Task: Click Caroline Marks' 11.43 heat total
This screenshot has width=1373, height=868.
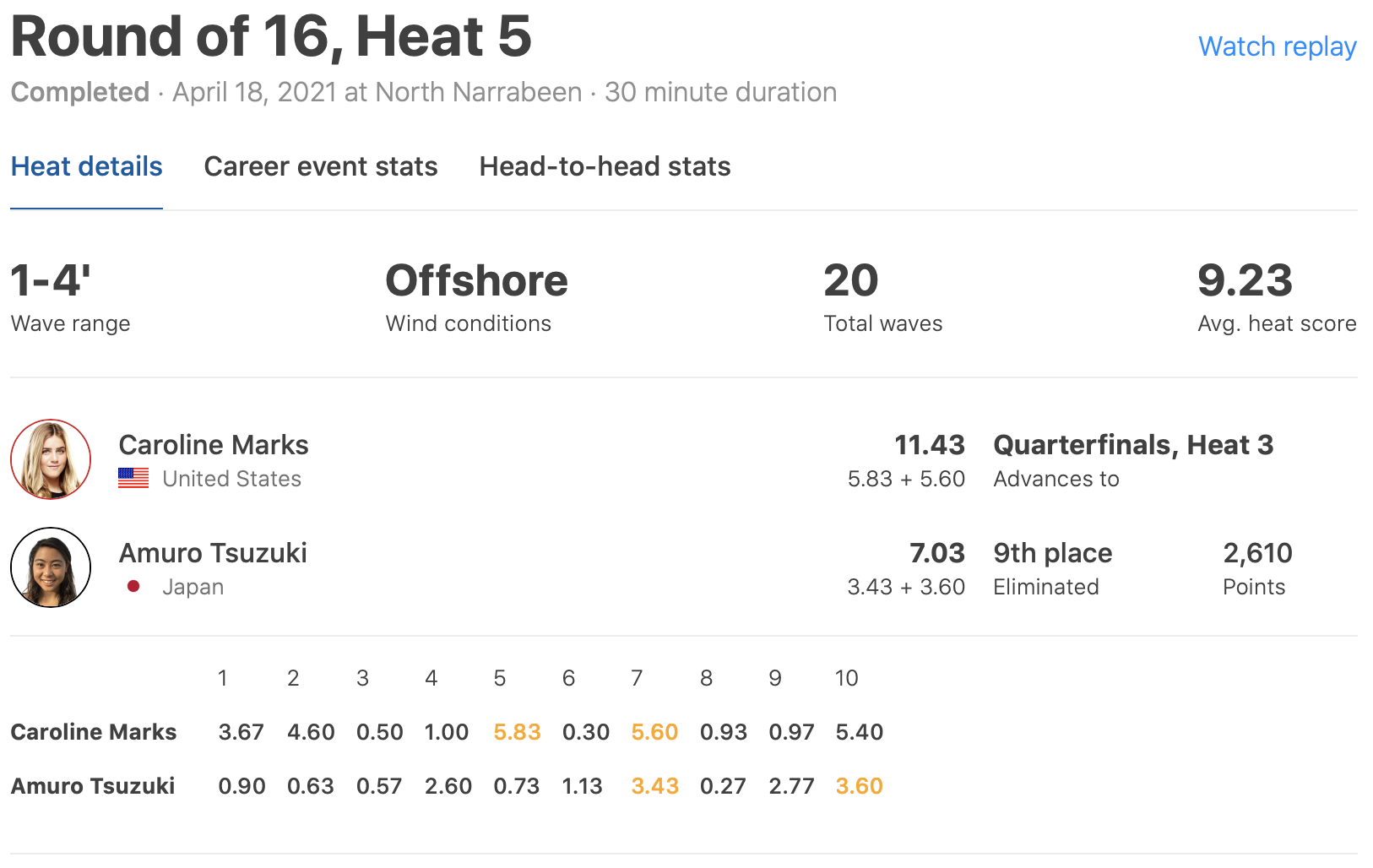Action: point(929,445)
